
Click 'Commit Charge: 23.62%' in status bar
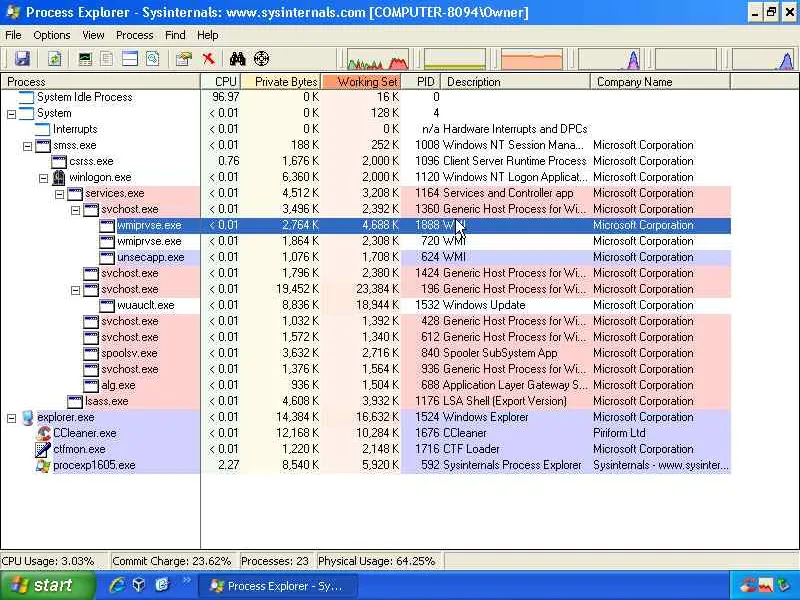(x=171, y=561)
